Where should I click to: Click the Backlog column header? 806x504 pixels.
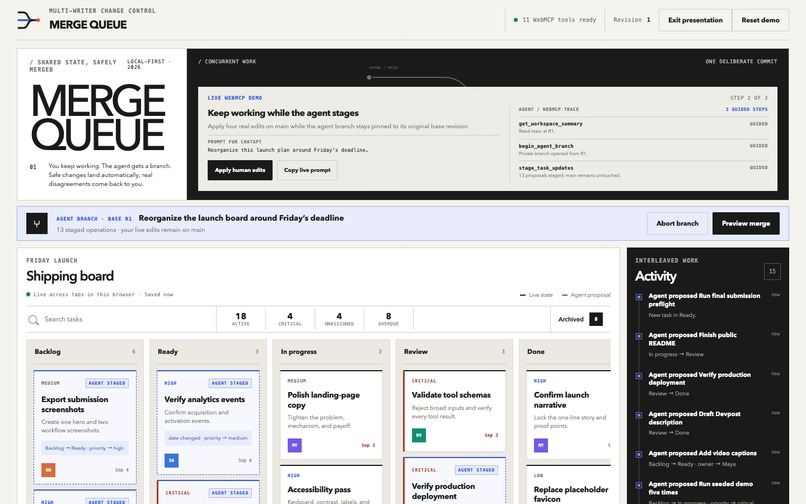[85, 352]
